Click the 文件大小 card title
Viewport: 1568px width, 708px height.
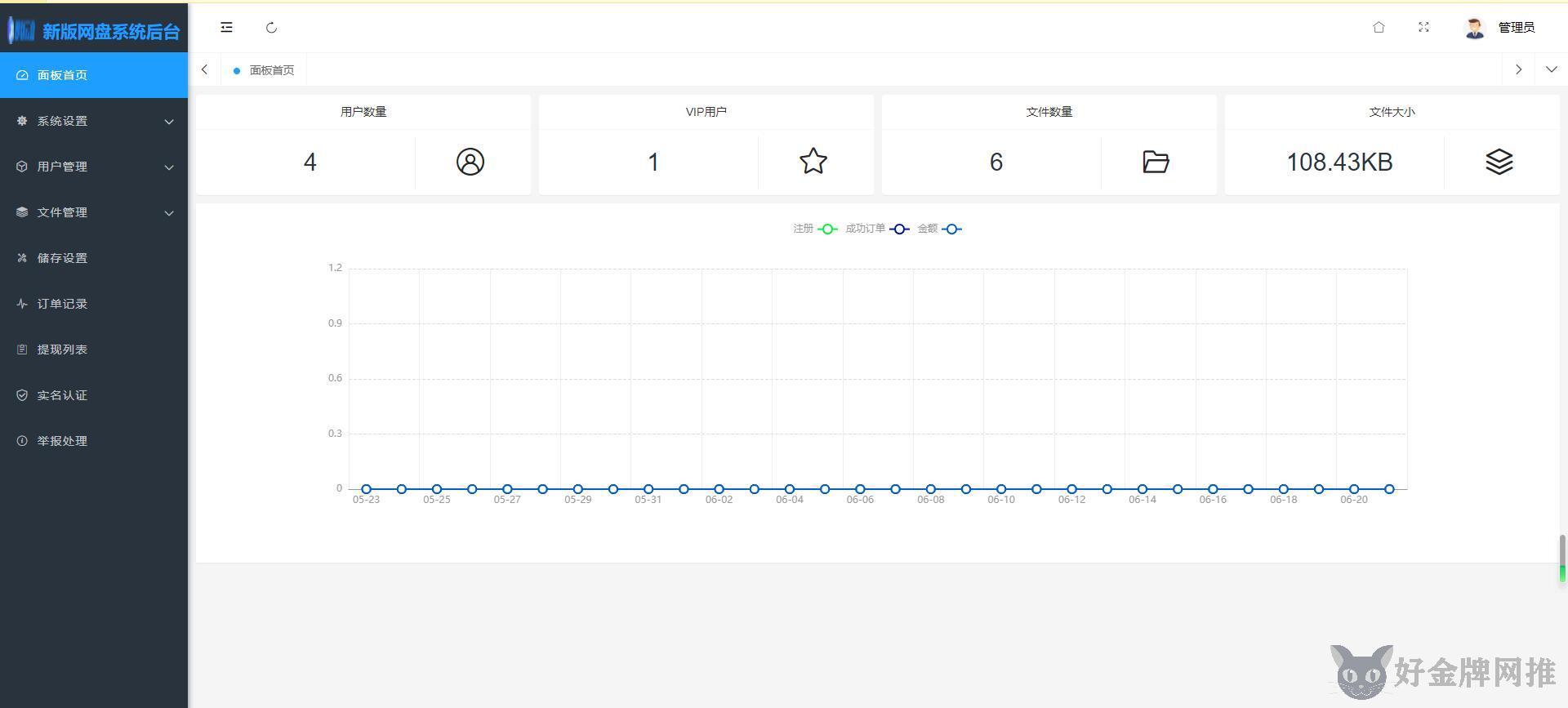click(x=1392, y=112)
